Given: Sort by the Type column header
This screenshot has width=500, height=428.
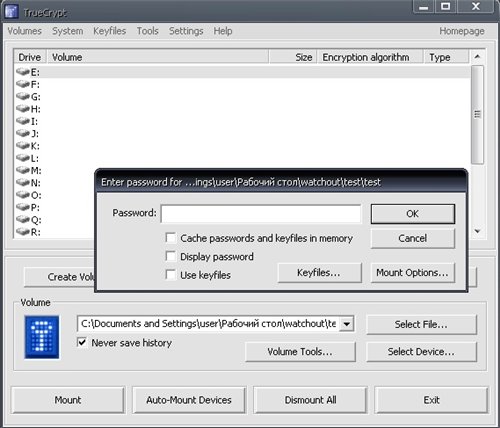Looking at the screenshot, I should (x=447, y=57).
